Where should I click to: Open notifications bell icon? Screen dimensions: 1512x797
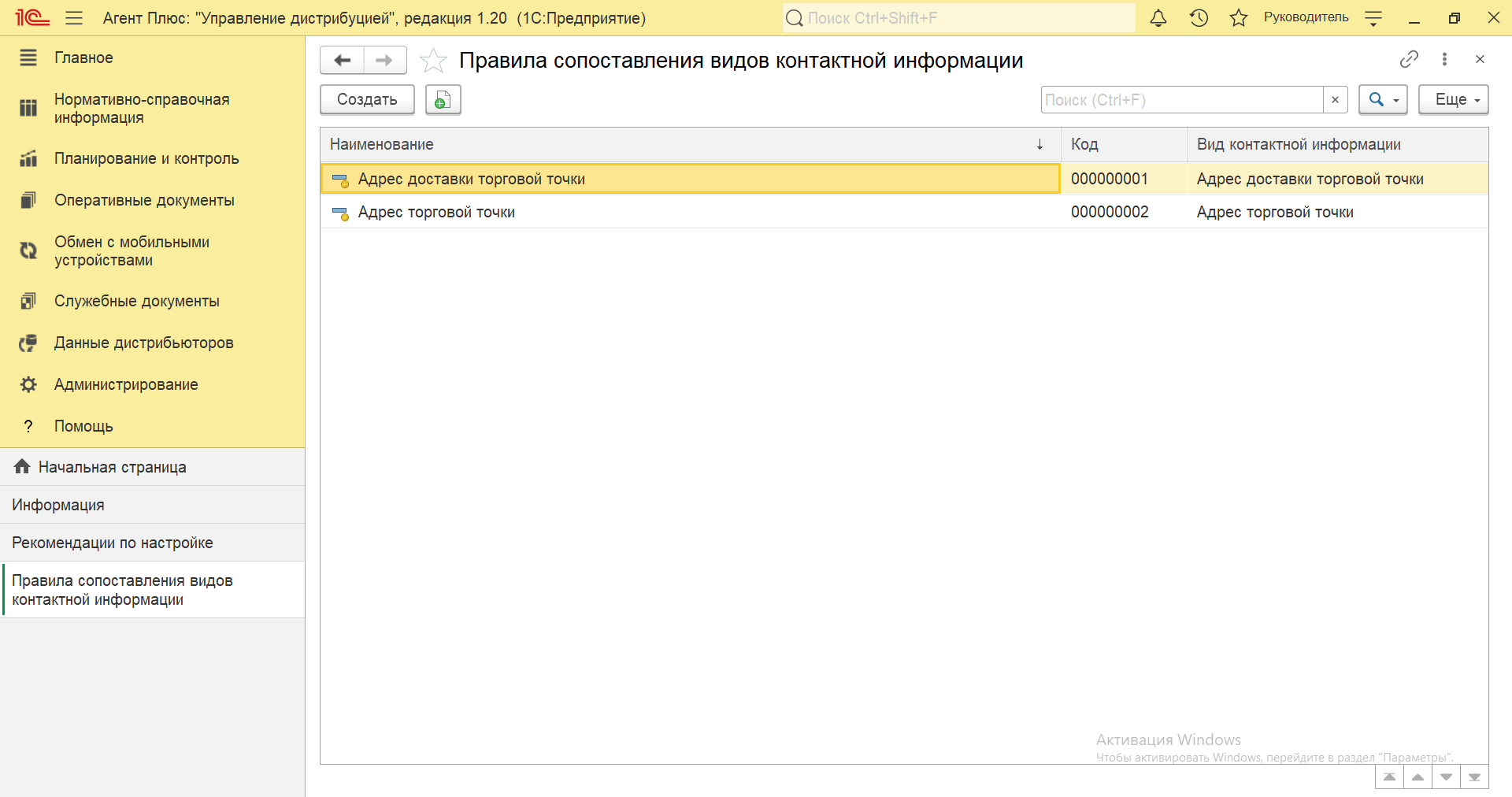coord(1158,17)
